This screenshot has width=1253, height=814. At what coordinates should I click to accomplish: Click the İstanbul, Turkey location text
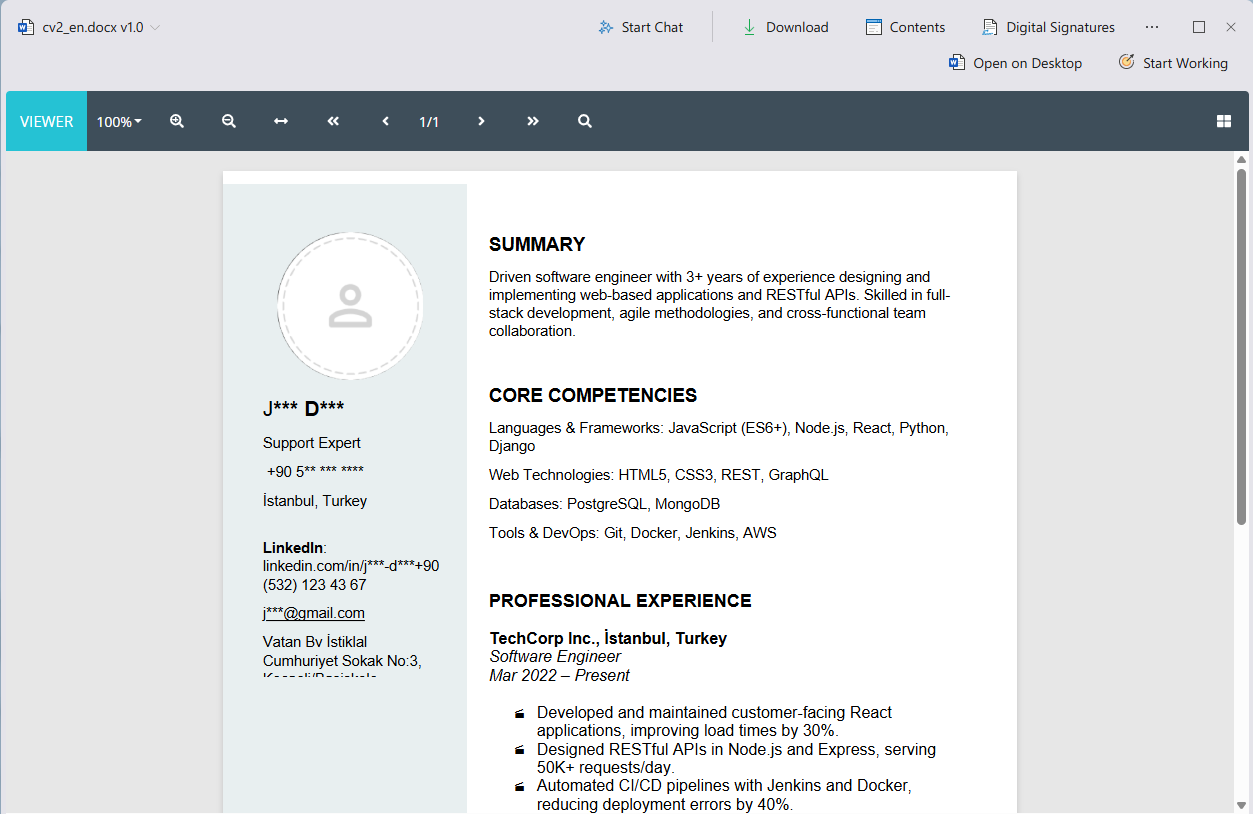[x=315, y=501]
